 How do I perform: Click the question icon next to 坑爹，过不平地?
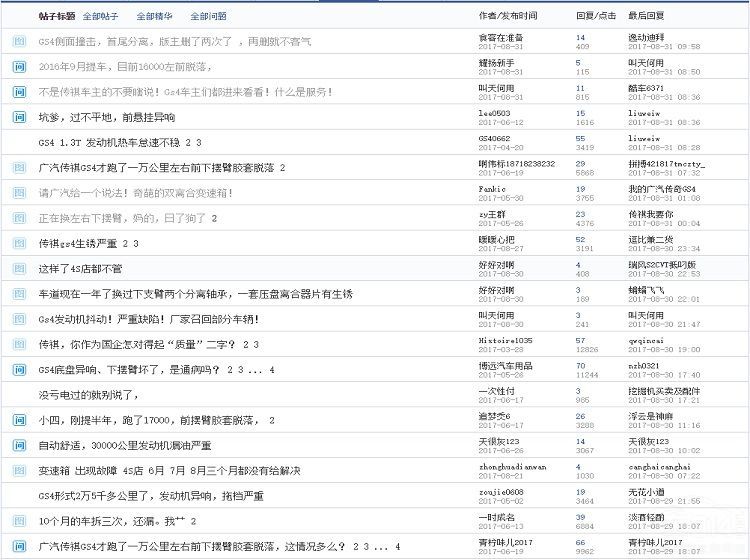pos(19,117)
